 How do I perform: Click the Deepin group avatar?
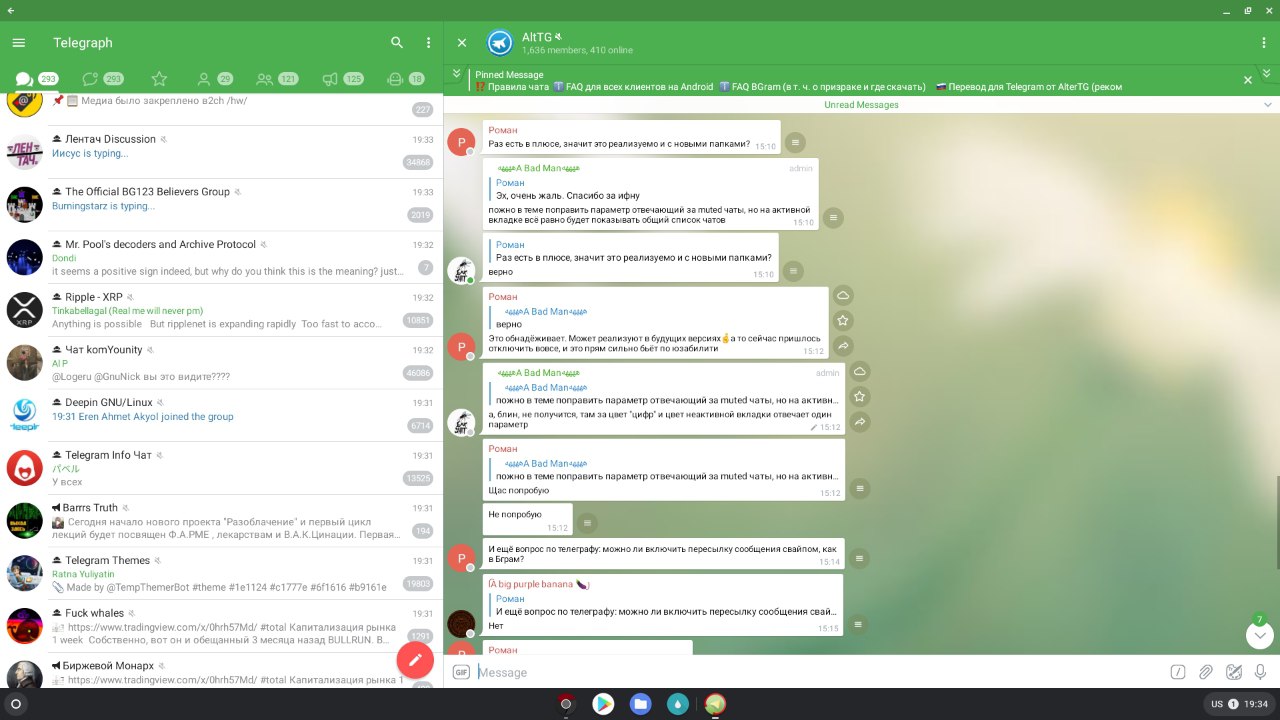tap(25, 416)
